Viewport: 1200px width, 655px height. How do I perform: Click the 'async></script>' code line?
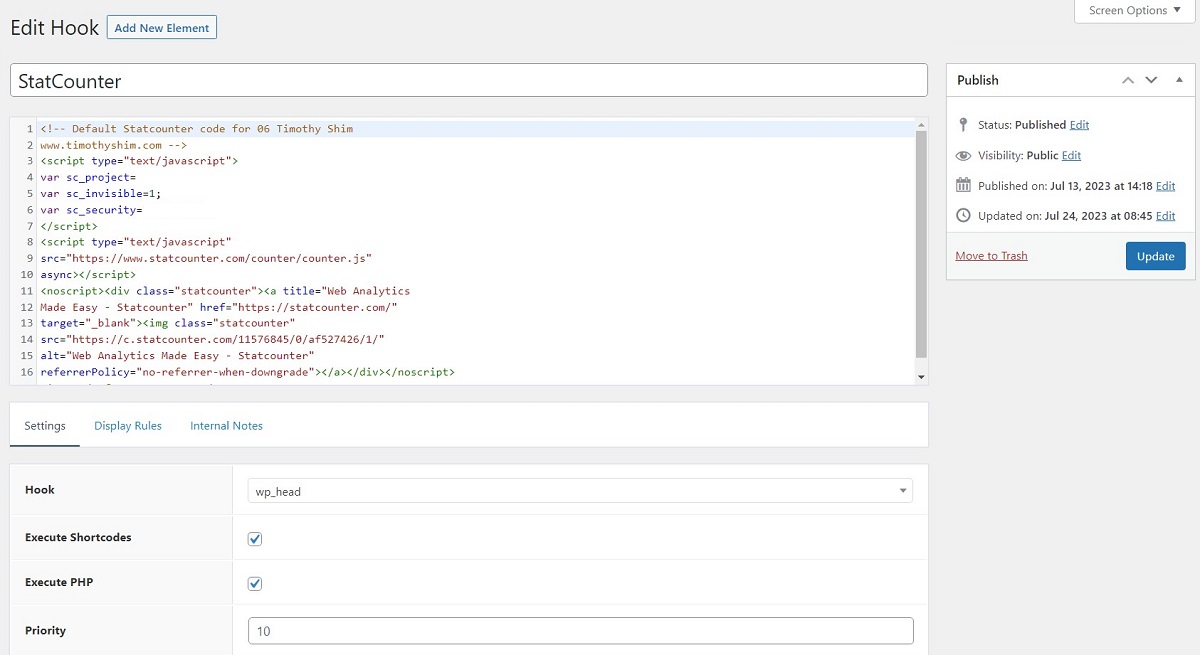point(88,274)
